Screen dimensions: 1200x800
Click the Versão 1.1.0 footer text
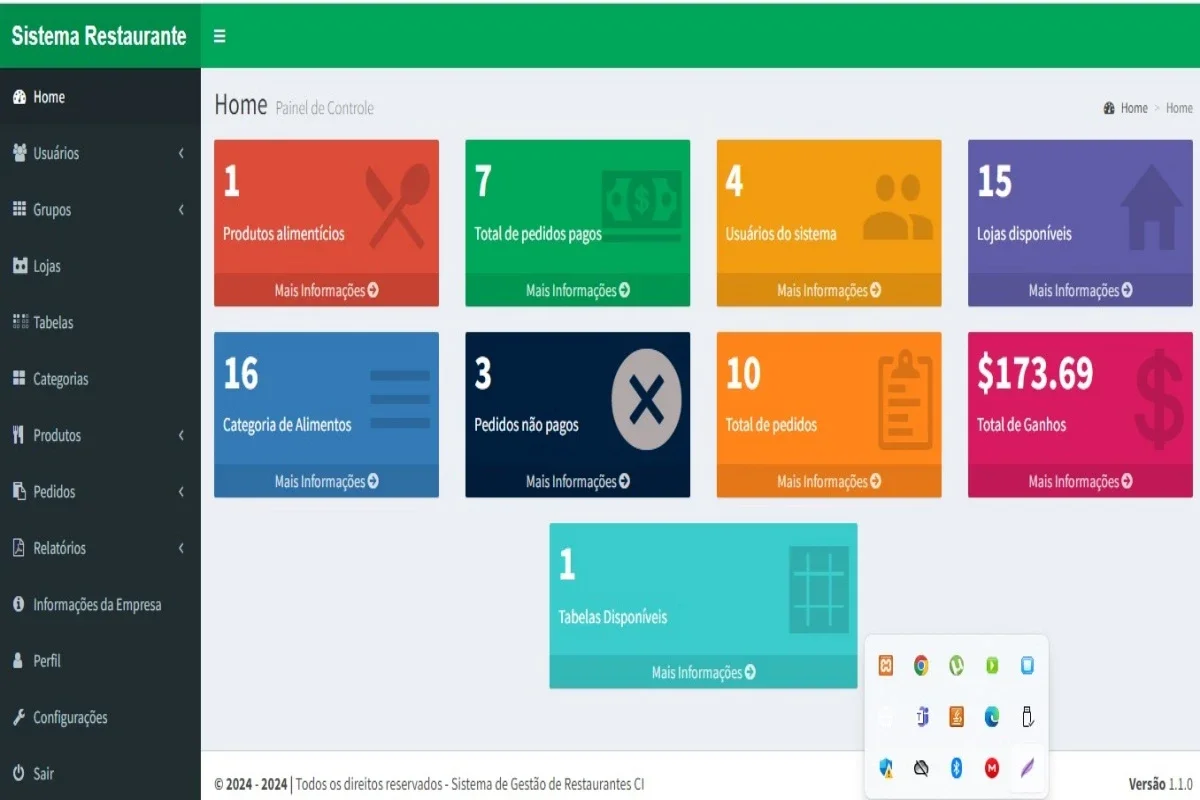1160,784
